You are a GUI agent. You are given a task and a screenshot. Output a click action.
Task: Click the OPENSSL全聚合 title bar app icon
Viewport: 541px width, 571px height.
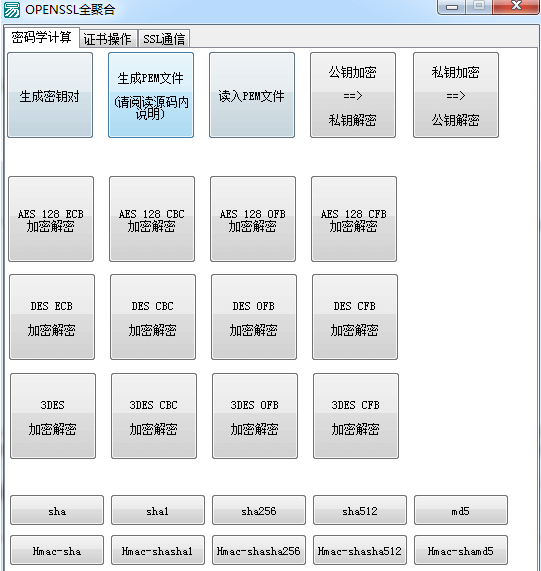click(x=12, y=9)
